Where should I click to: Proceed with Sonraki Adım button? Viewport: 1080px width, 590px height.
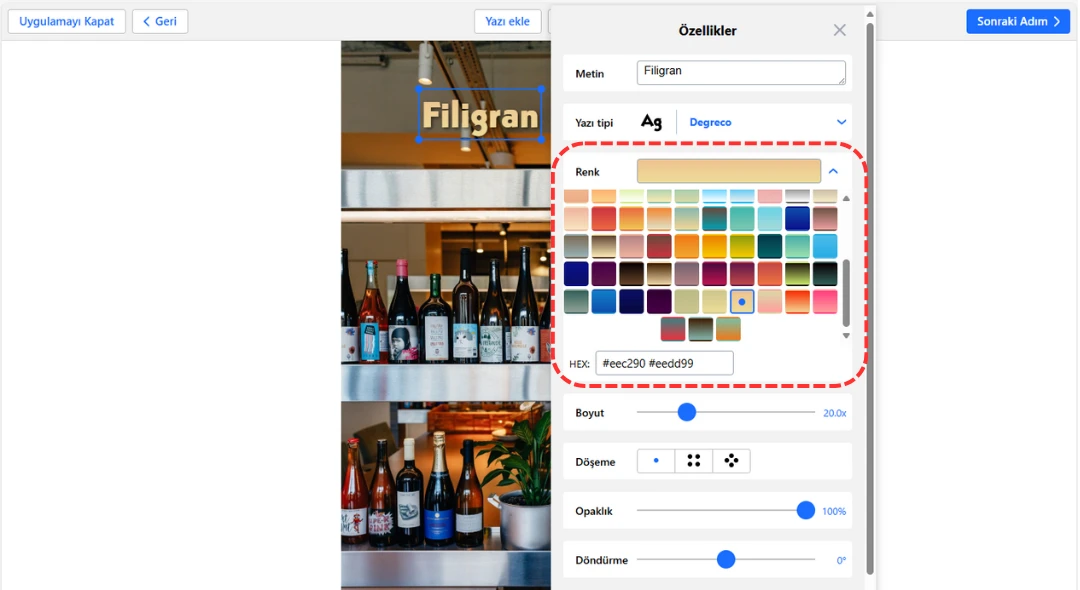[x=1017, y=21]
